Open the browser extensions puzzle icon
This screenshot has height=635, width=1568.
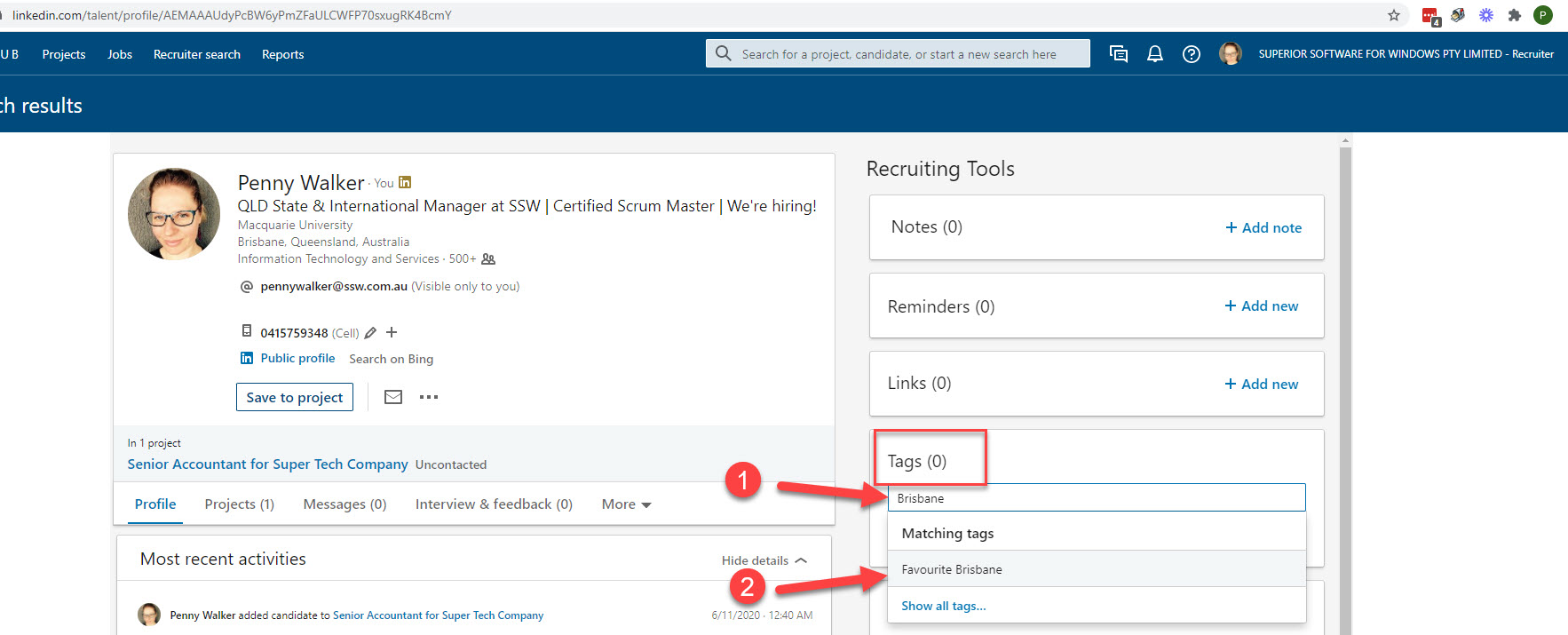(x=1515, y=15)
